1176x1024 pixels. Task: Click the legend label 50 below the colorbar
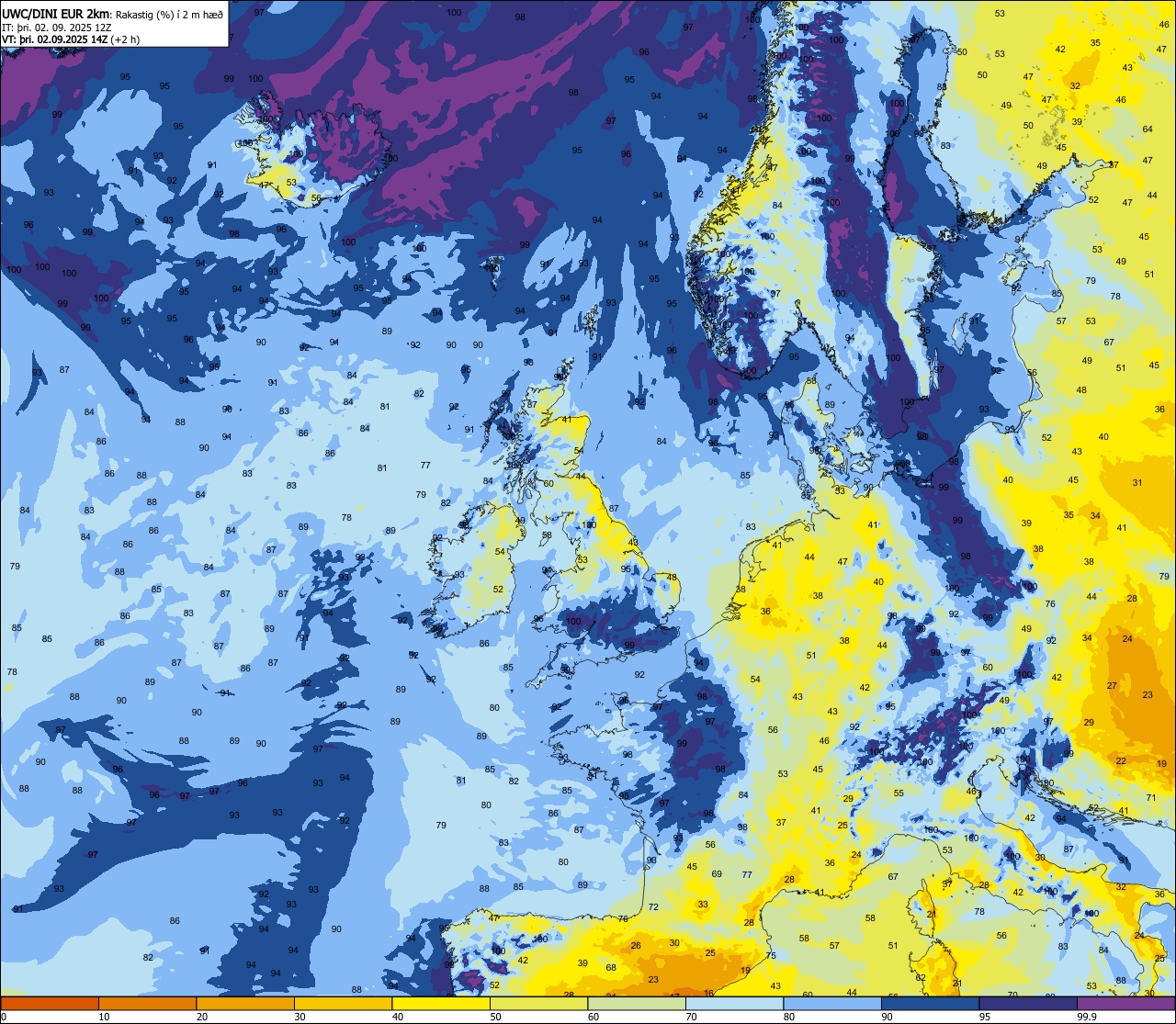click(495, 1017)
